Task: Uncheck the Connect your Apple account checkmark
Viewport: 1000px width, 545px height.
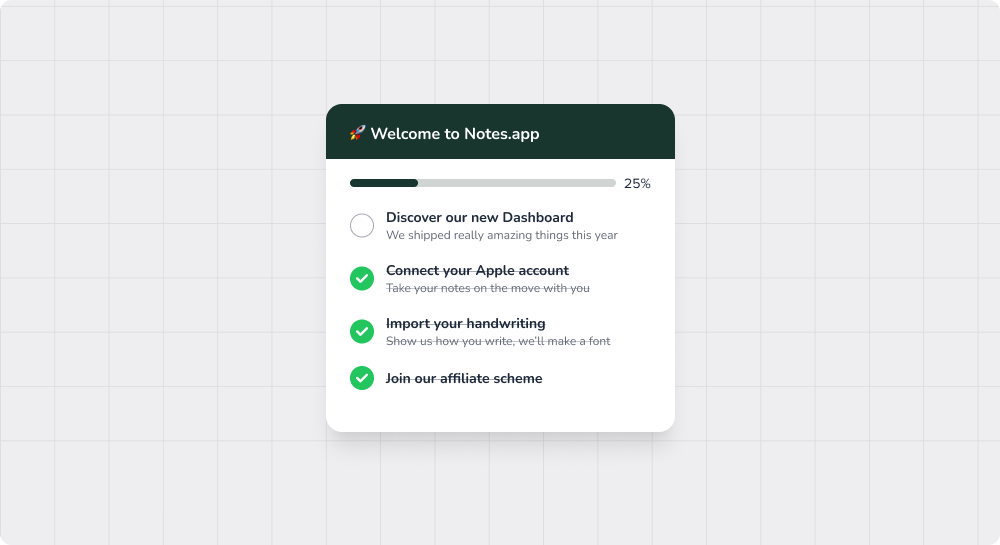Action: pos(362,279)
